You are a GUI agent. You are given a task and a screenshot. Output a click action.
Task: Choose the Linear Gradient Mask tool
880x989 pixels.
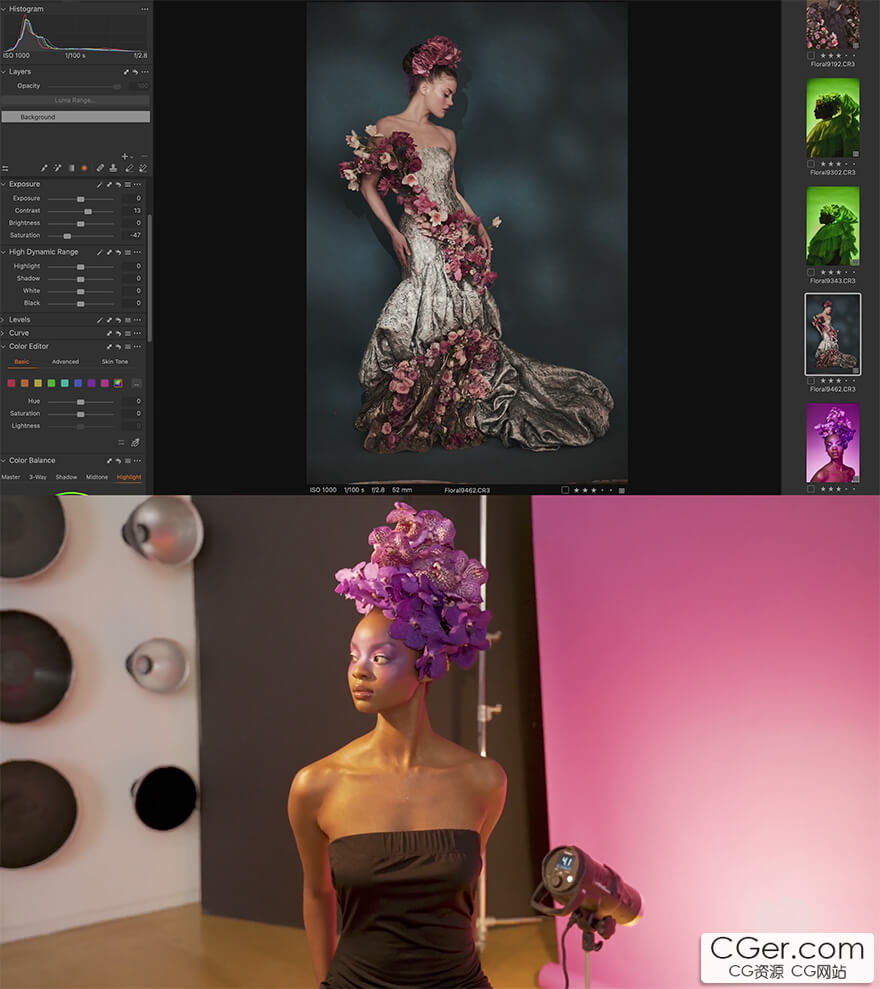(x=71, y=168)
